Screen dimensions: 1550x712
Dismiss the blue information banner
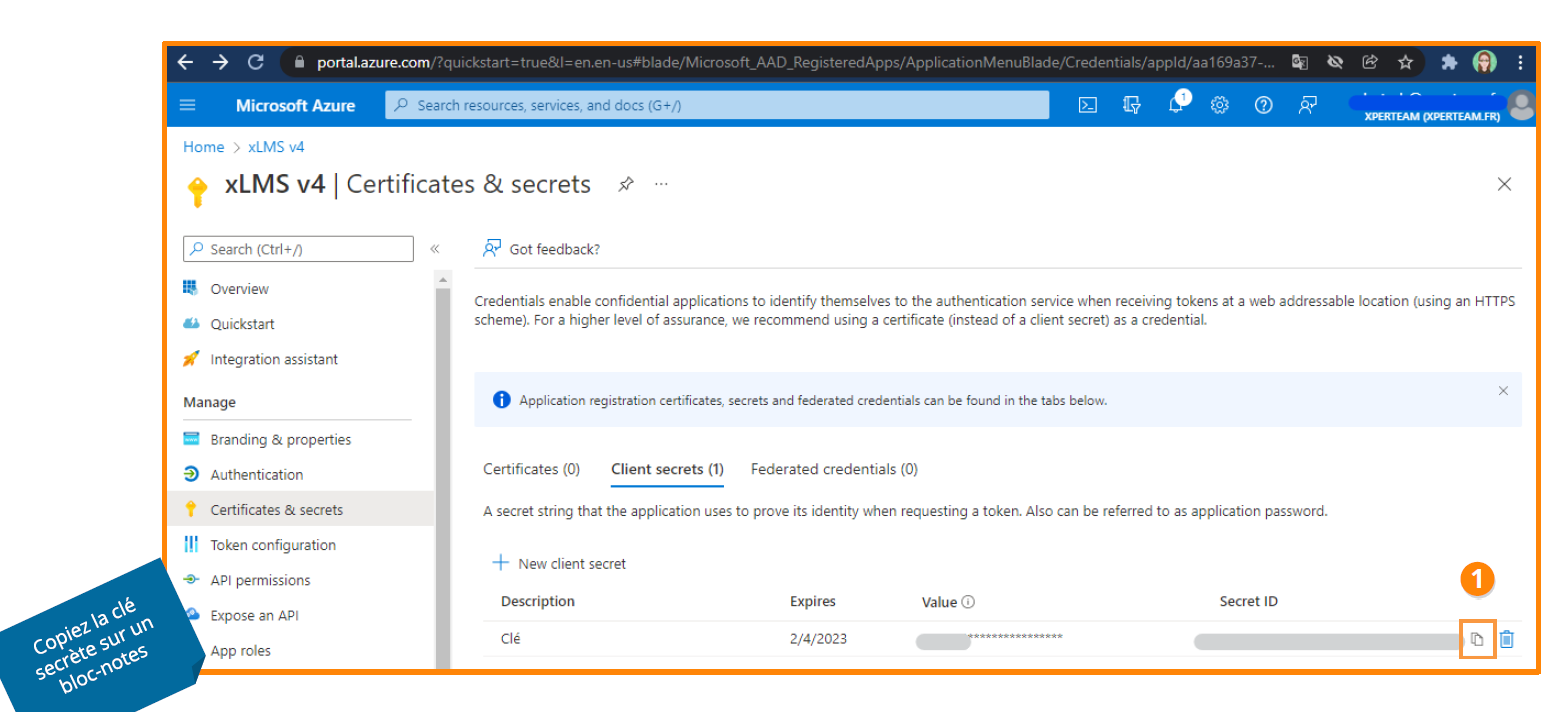pyautogui.click(x=1502, y=391)
